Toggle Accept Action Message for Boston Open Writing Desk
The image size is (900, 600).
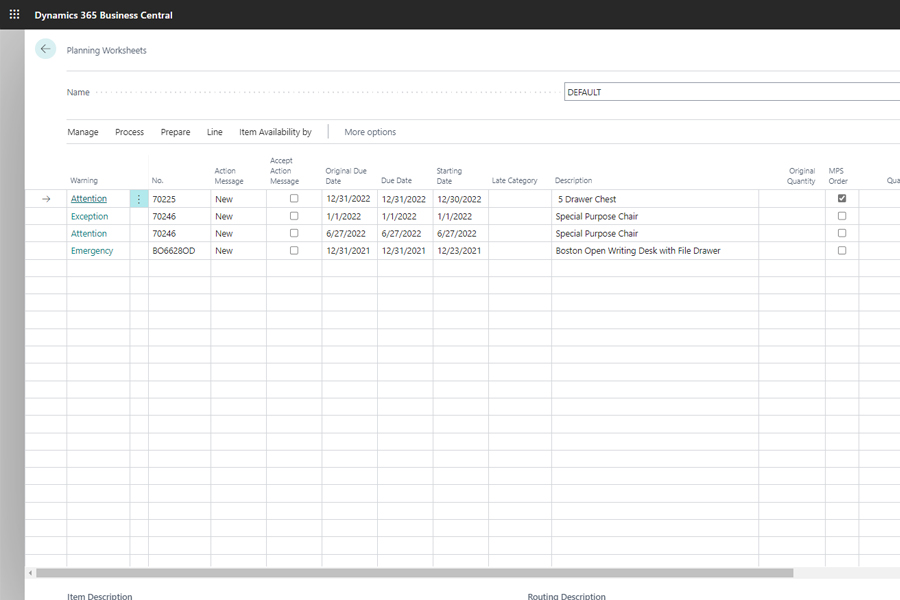pyautogui.click(x=294, y=250)
